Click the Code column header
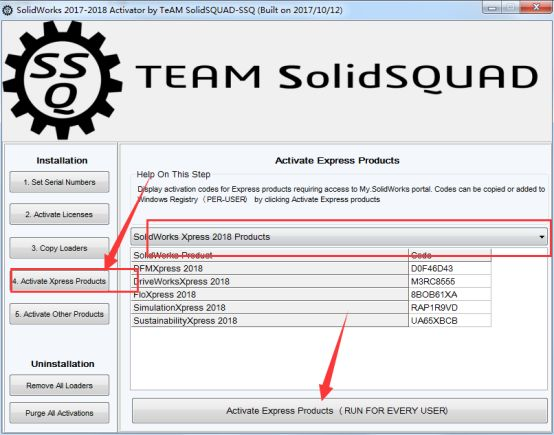Screen dimensions: 554x435 [450, 255]
